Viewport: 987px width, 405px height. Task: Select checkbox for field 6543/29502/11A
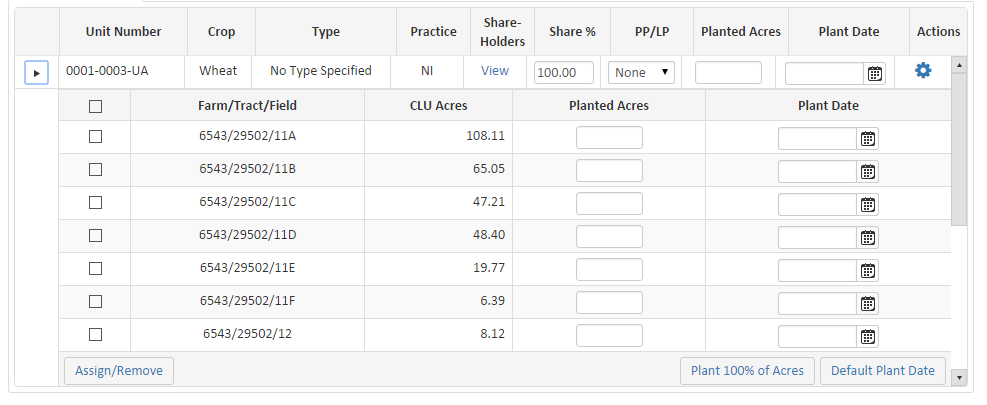coord(95,137)
